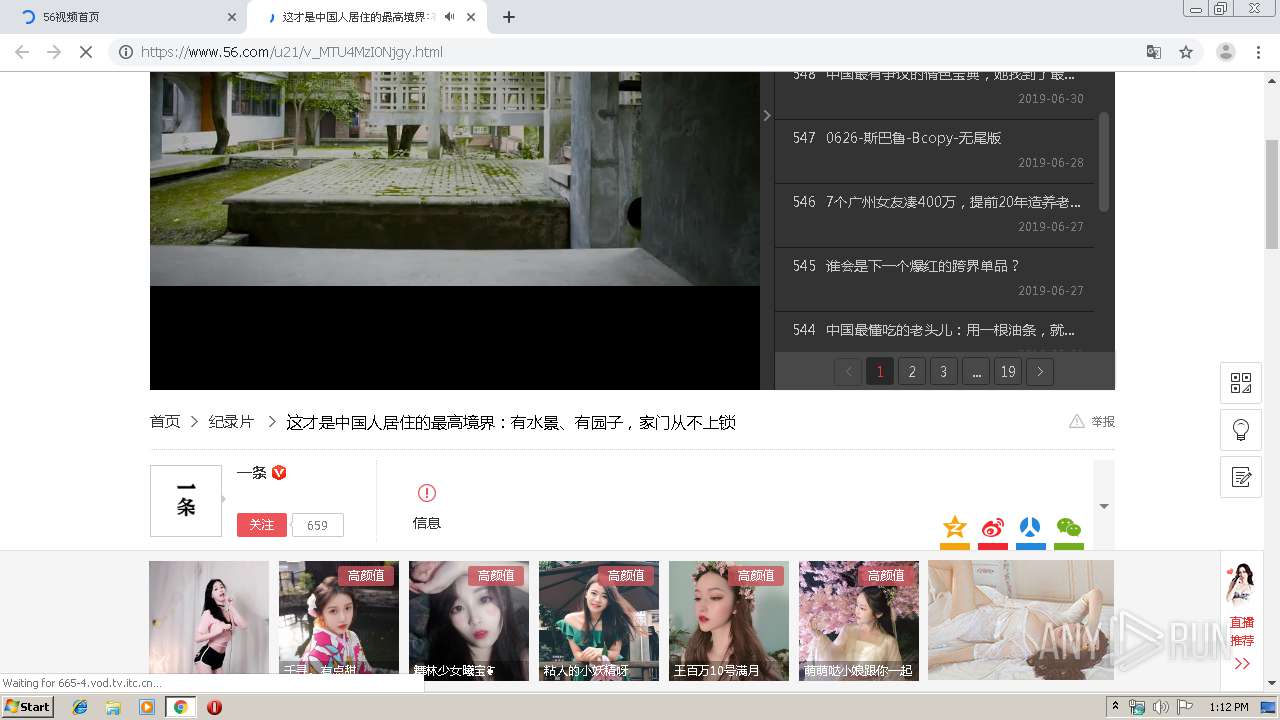Open Internet Explorer from the taskbar
Image resolution: width=1280 pixels, height=720 pixels.
pos(80,707)
